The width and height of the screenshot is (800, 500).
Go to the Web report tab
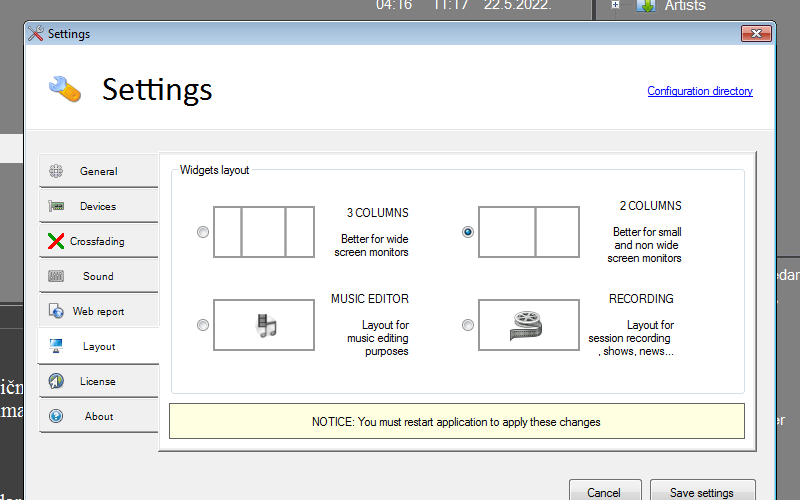98,311
